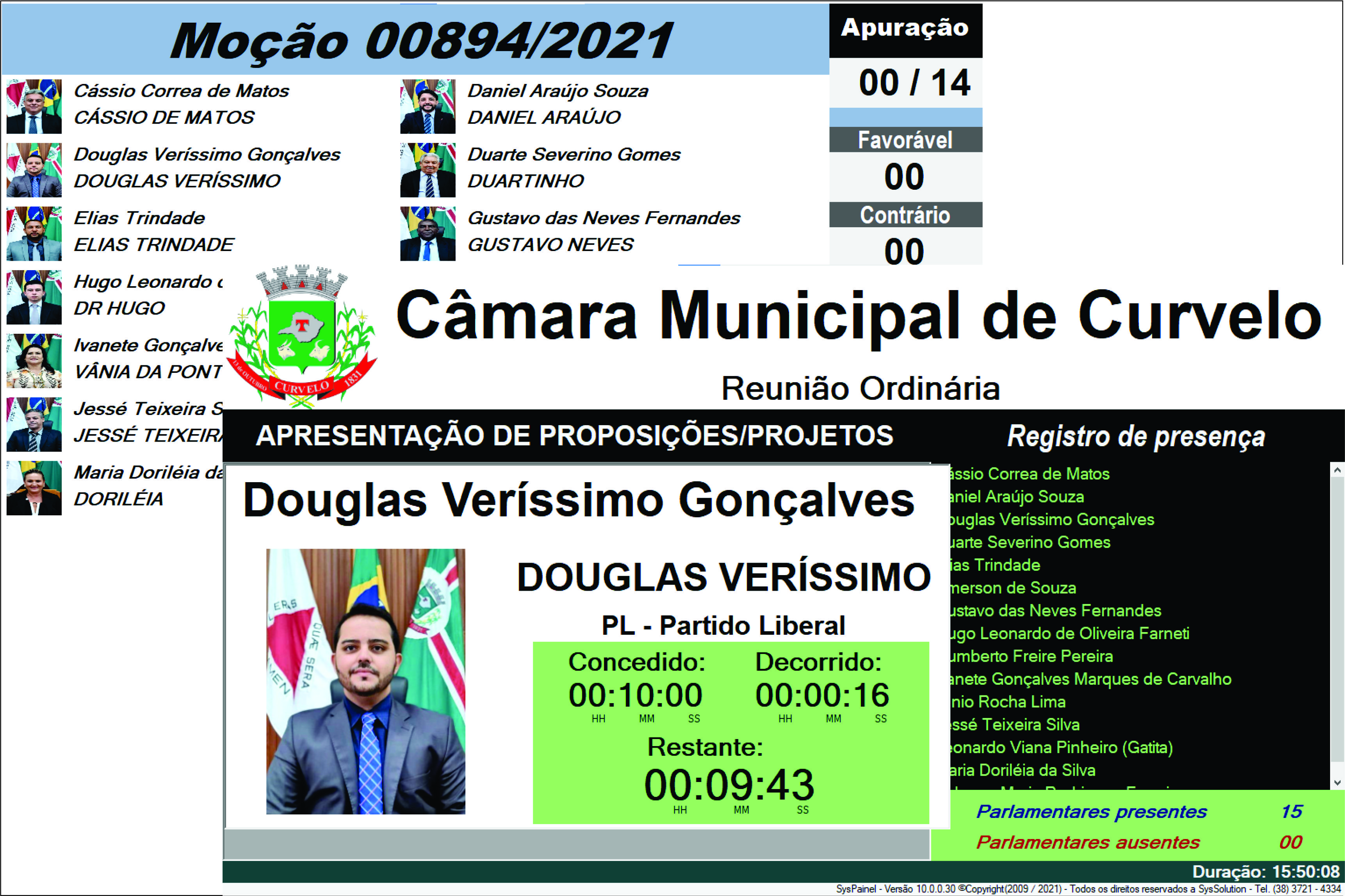Click the SysPainel version copyright footer
1345x896 pixels.
tap(1088, 889)
